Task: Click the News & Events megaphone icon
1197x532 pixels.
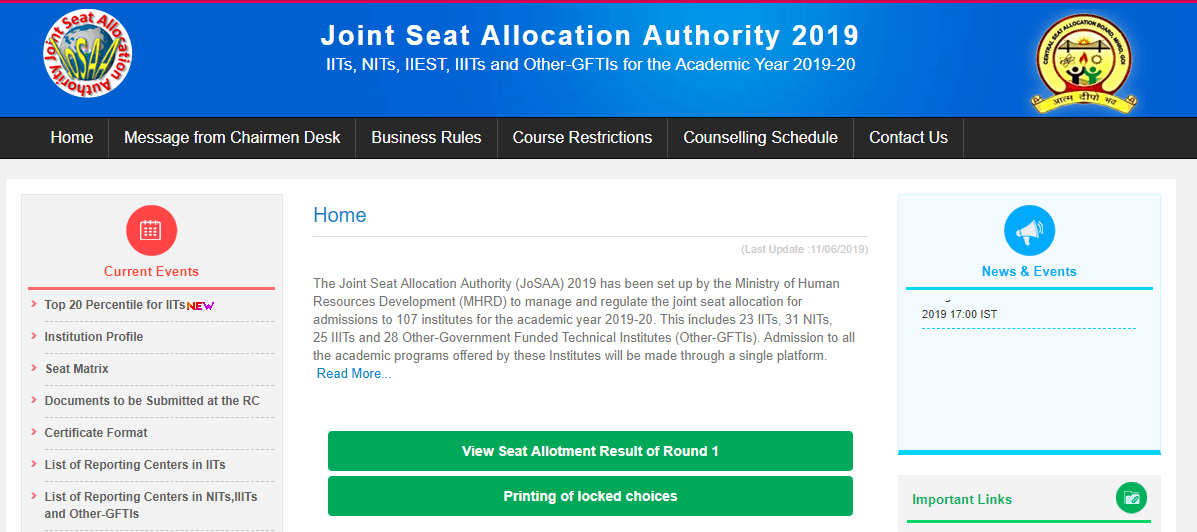Action: click(1029, 230)
